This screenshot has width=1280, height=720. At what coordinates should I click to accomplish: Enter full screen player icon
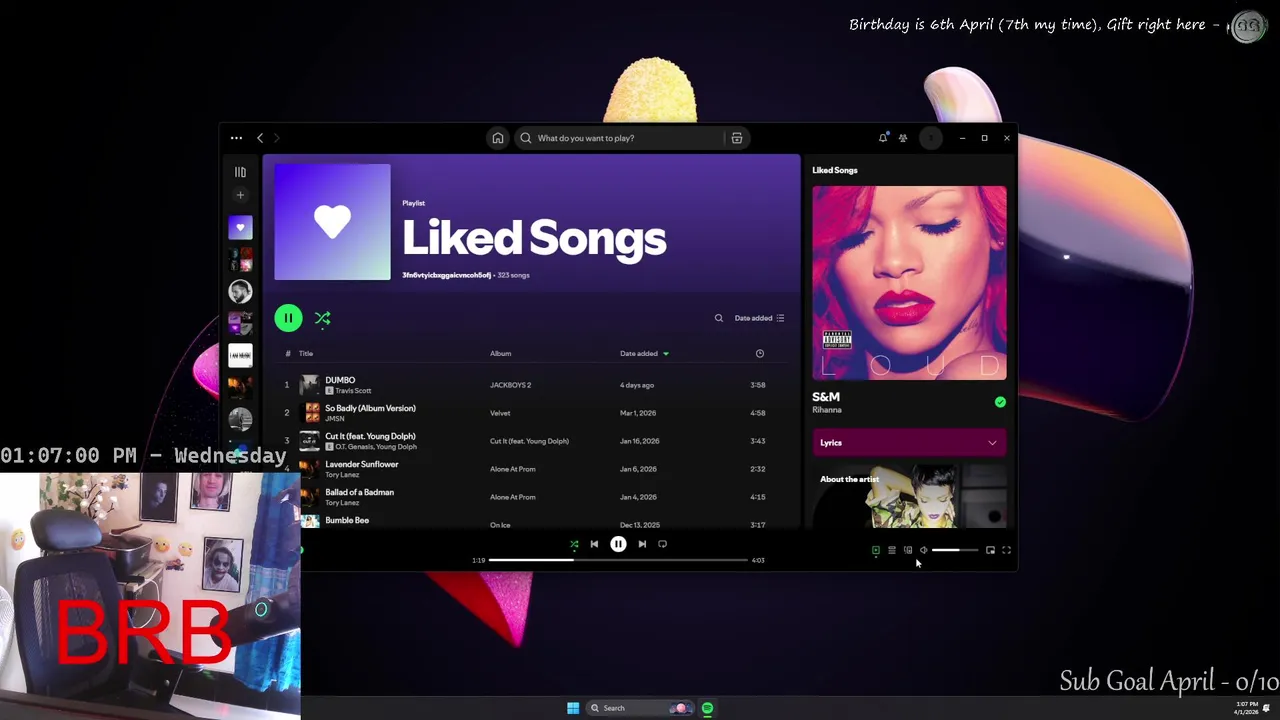[1006, 550]
